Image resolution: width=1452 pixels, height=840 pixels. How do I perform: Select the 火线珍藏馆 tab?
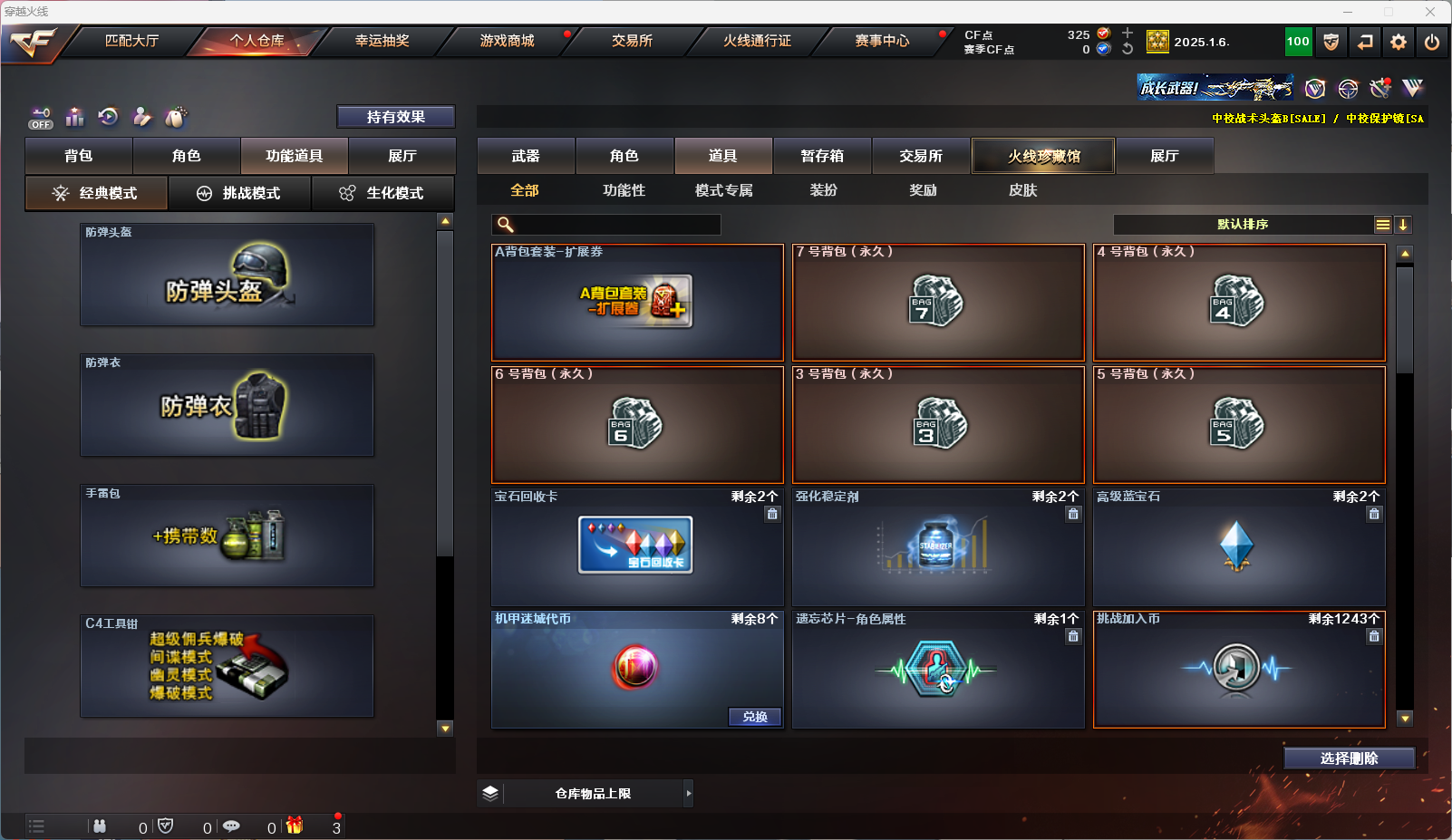1044,156
